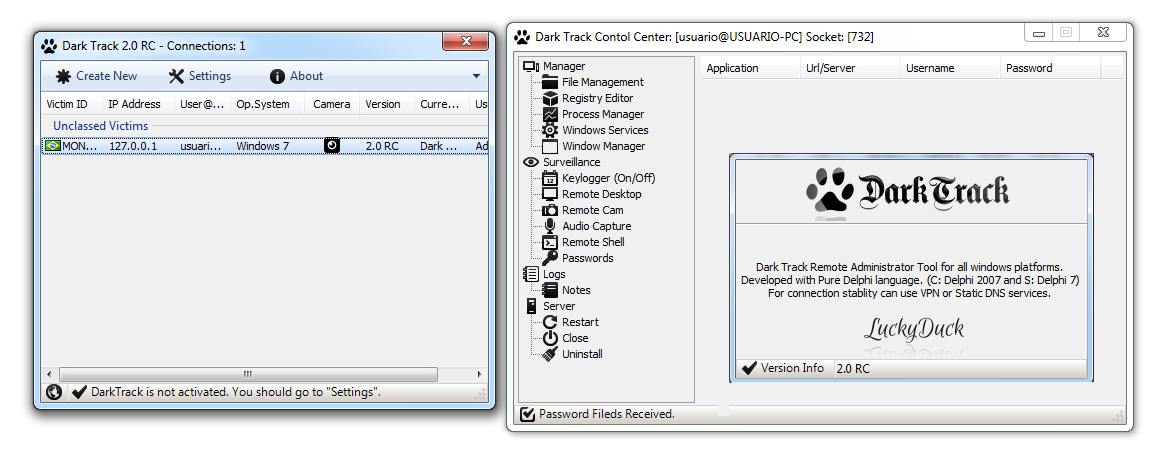
Task: Click the DarkTrack logo banner
Action: 908,192
